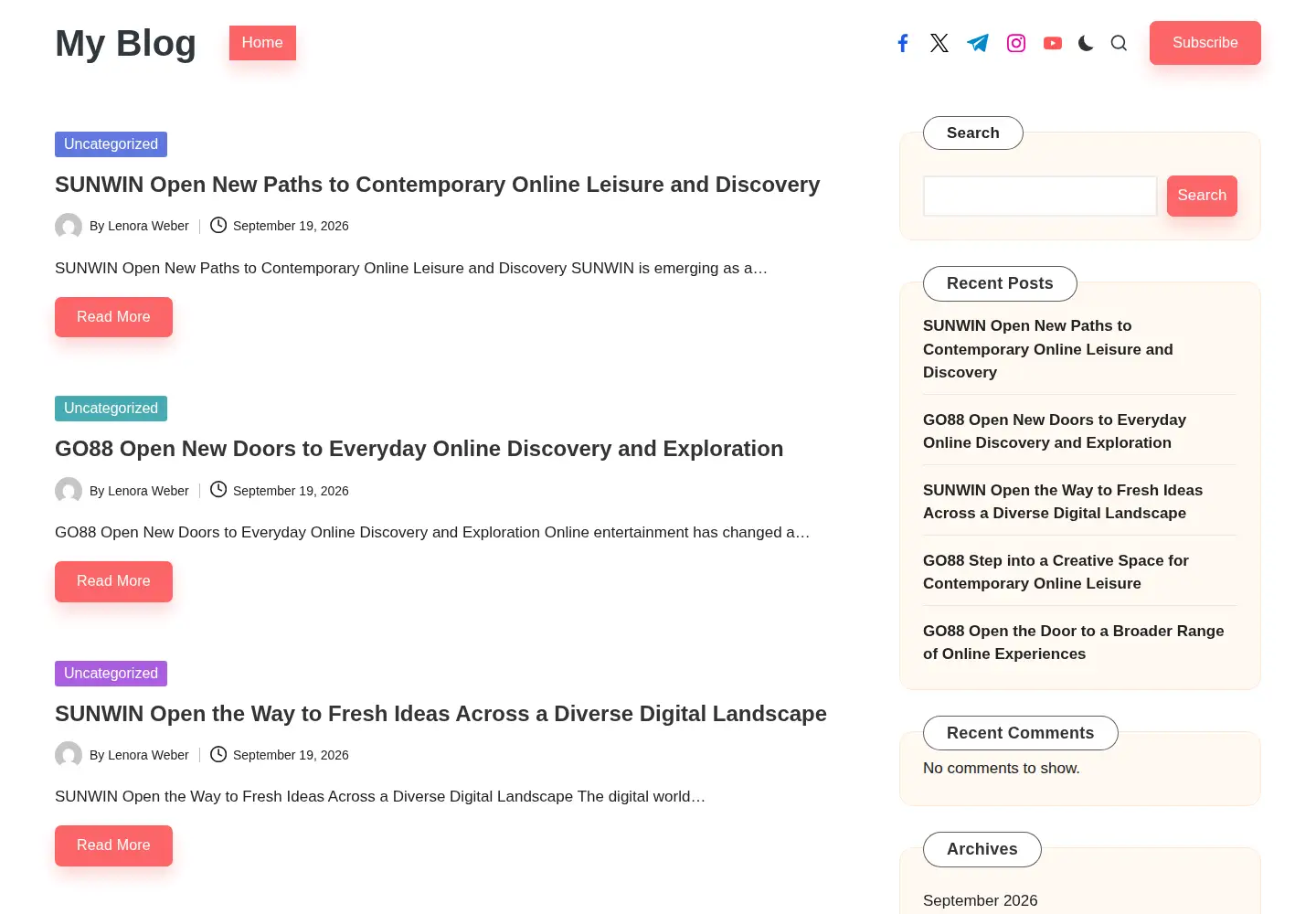Open the Facebook social icon
Screen dimensions: 1316x914
903,43
